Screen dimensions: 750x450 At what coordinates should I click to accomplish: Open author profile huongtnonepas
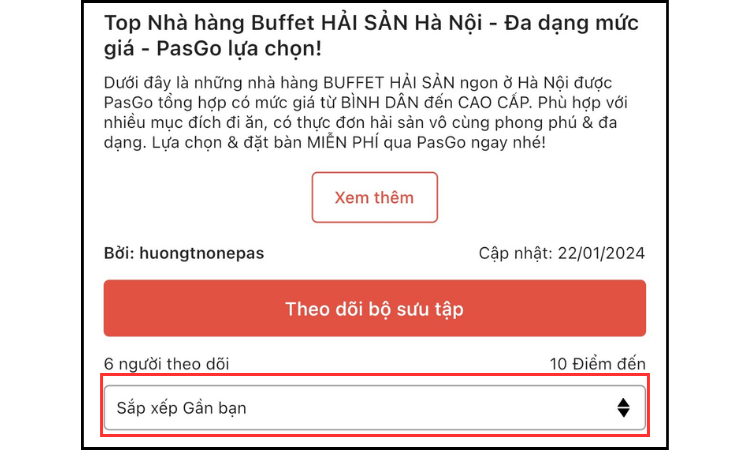[x=201, y=253]
